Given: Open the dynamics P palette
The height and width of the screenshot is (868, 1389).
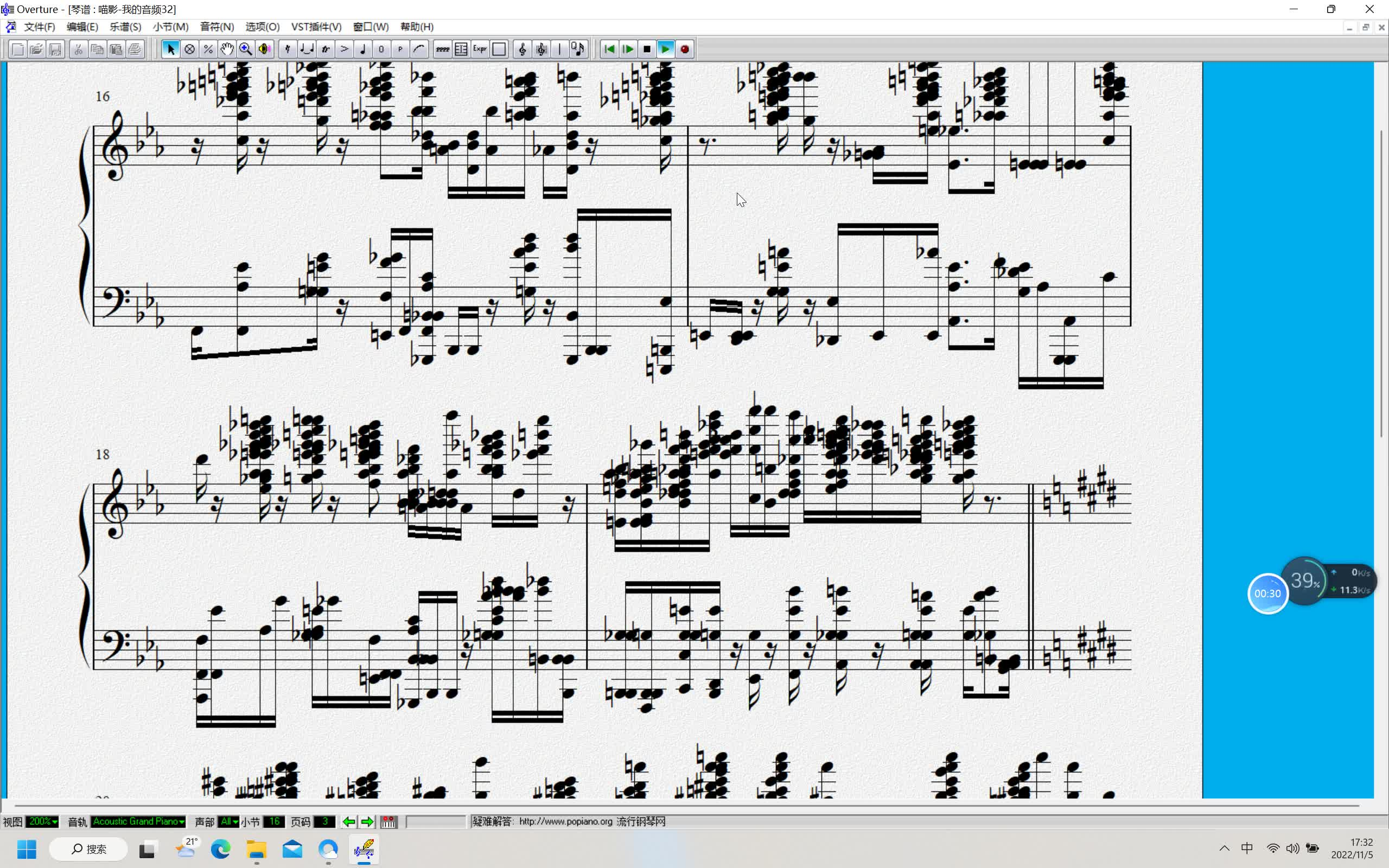Looking at the screenshot, I should [x=400, y=49].
